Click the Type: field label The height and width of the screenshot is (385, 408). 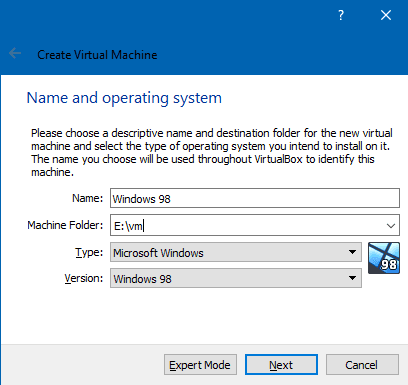(89, 252)
